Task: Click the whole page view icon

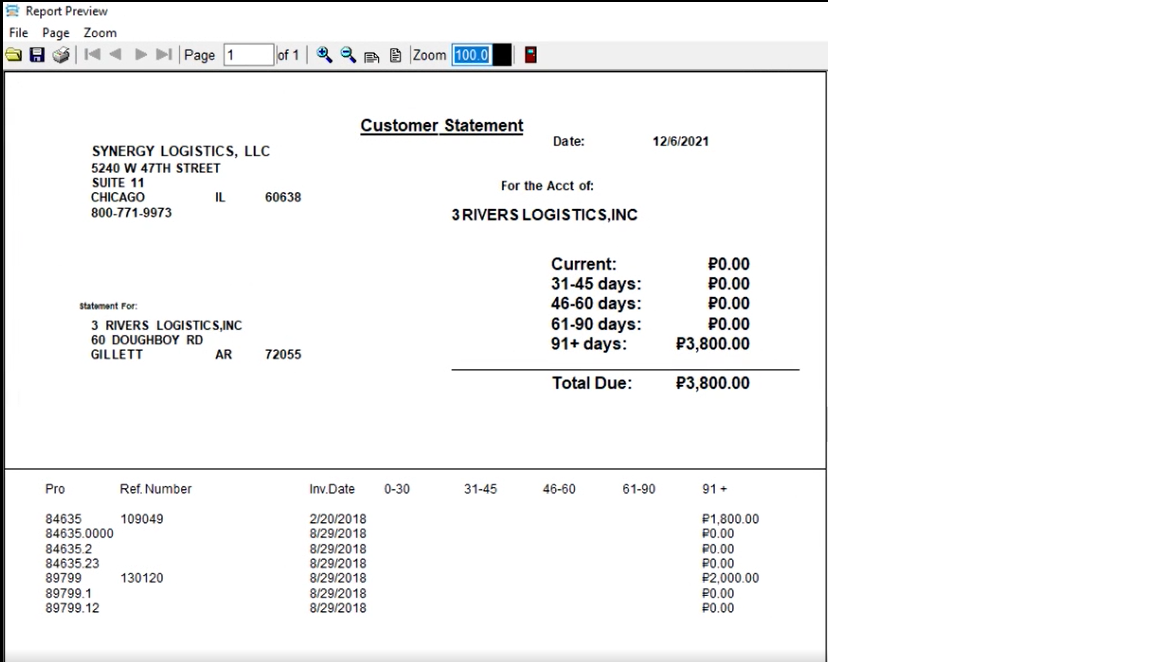Action: click(395, 55)
